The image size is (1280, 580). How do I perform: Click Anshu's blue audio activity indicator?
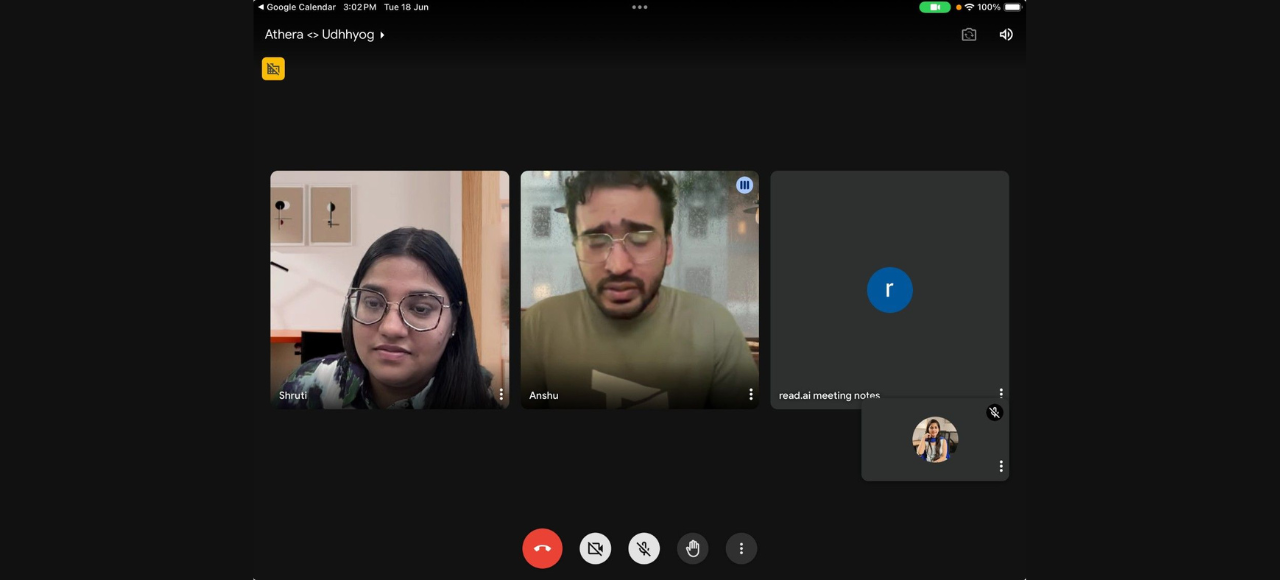pos(744,185)
